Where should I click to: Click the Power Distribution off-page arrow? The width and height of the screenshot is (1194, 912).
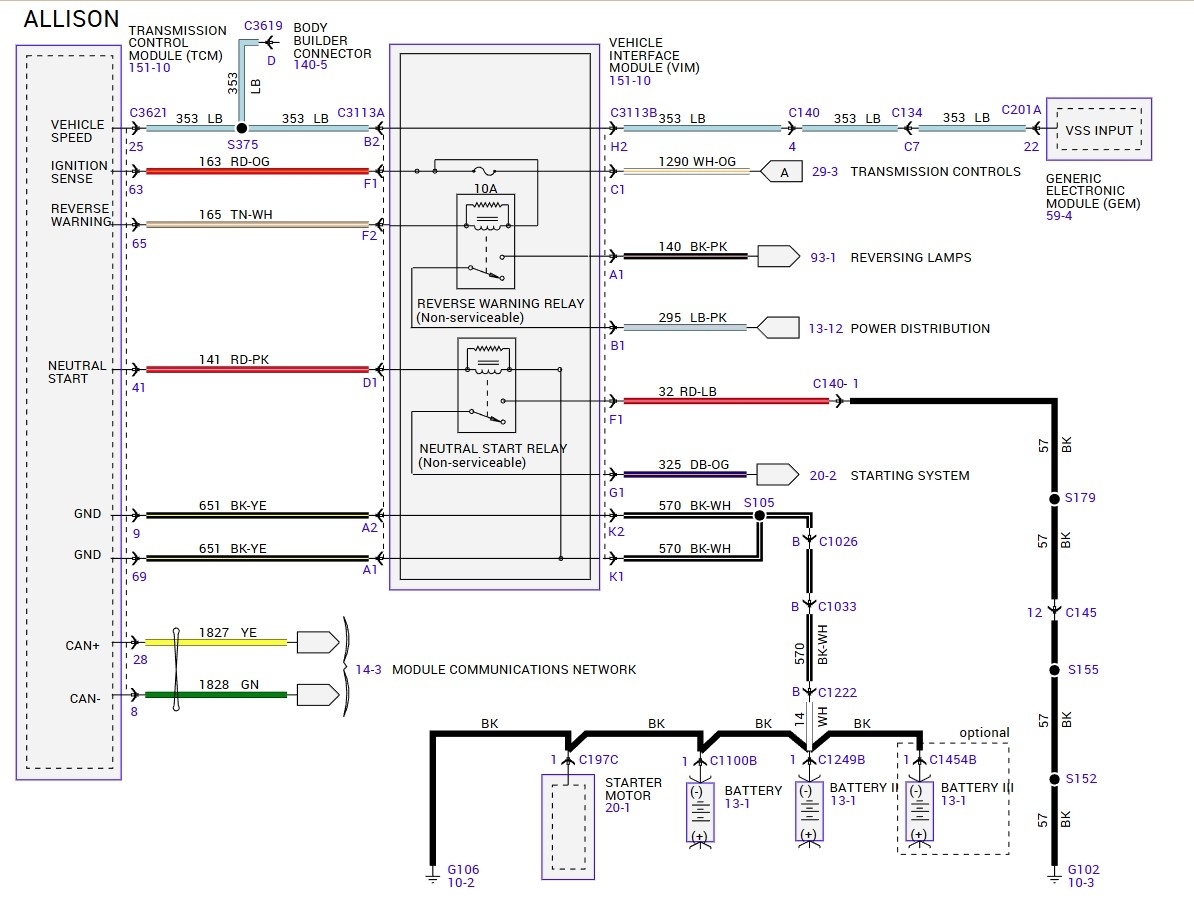[778, 327]
